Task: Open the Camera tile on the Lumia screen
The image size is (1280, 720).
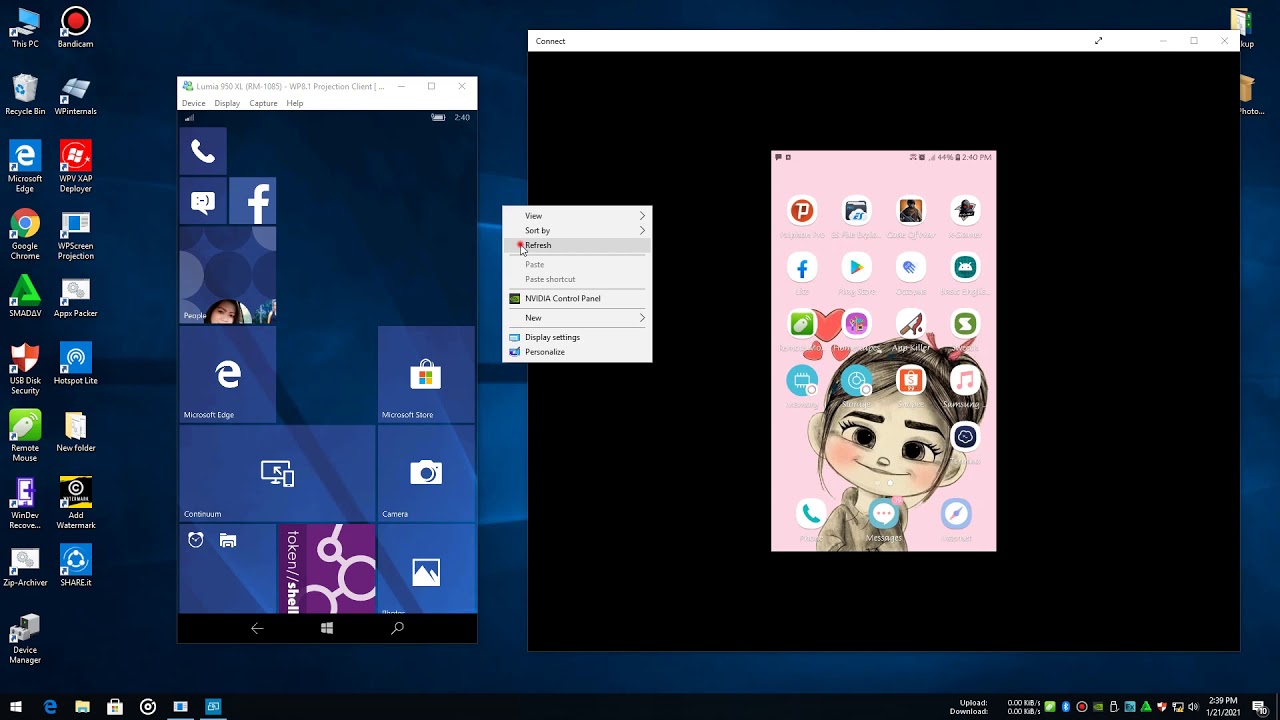Action: 426,473
